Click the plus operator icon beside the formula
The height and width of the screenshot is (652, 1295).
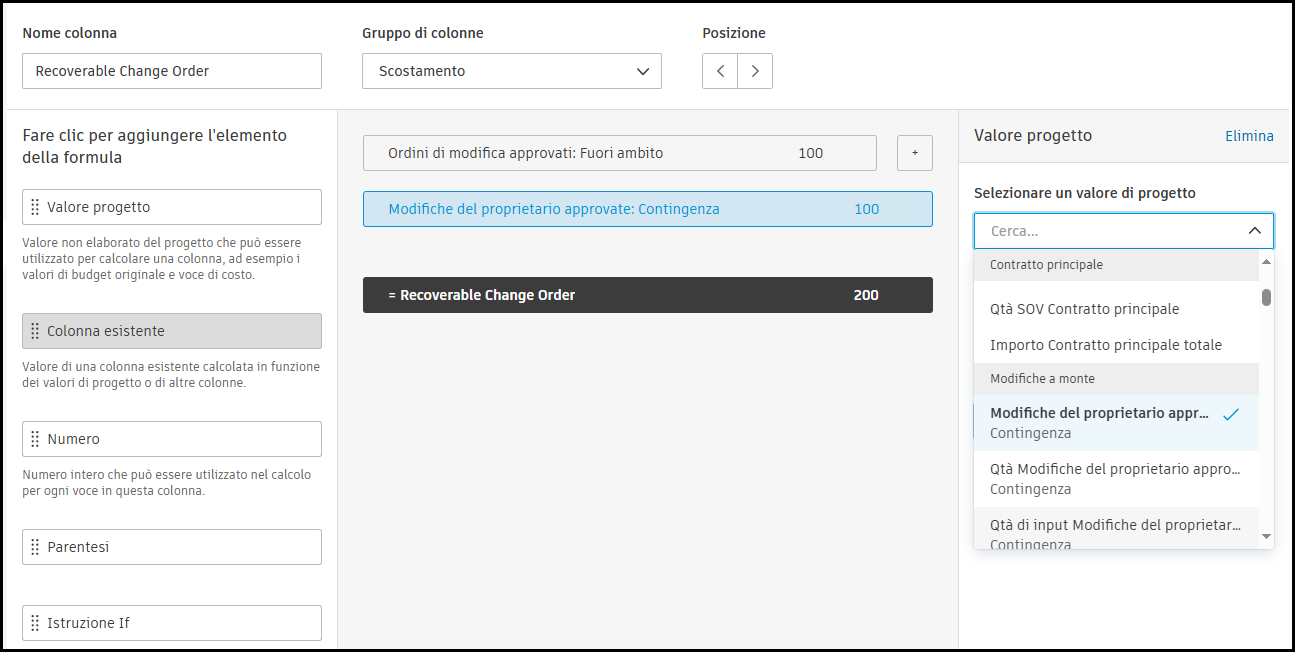click(914, 153)
